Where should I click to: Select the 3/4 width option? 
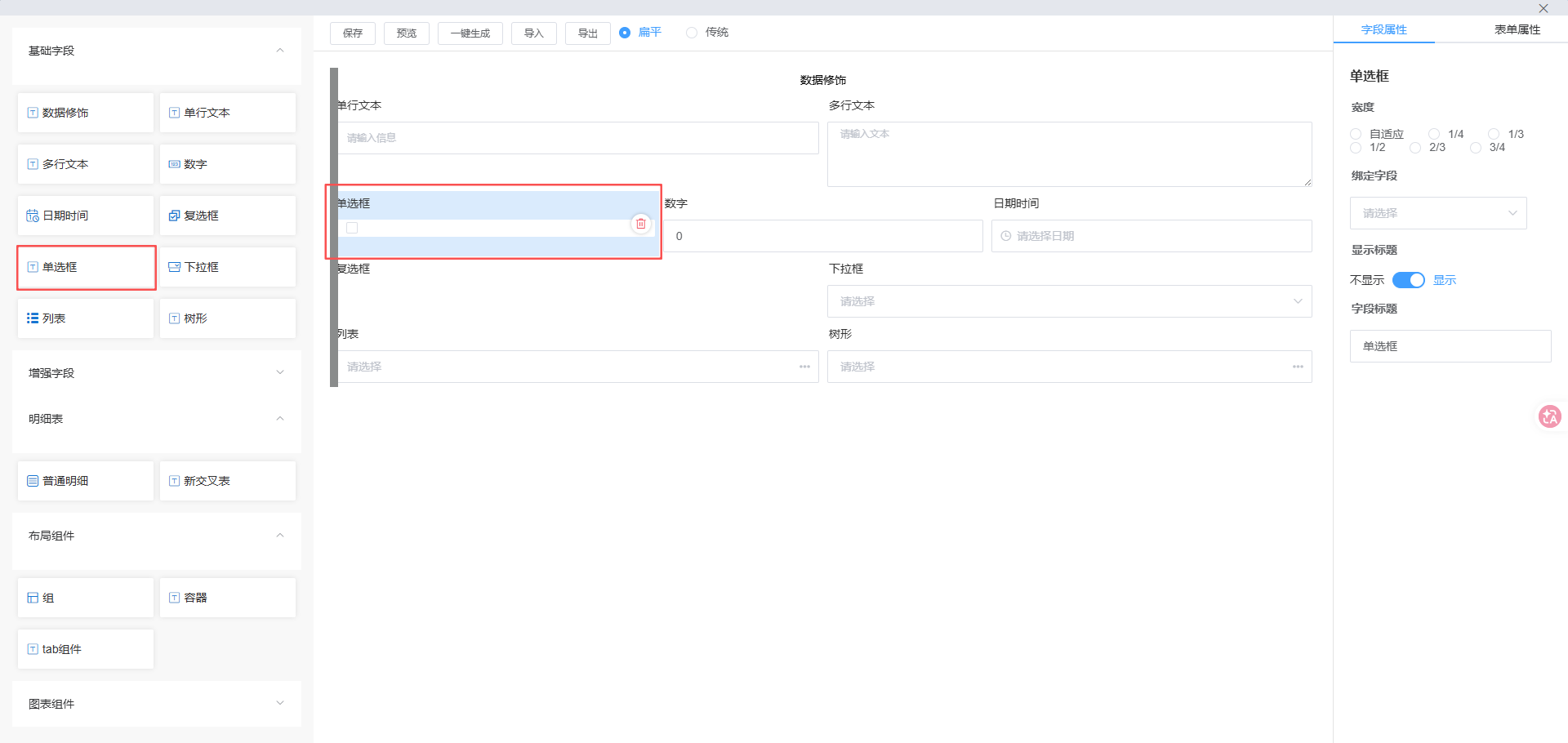1476,148
